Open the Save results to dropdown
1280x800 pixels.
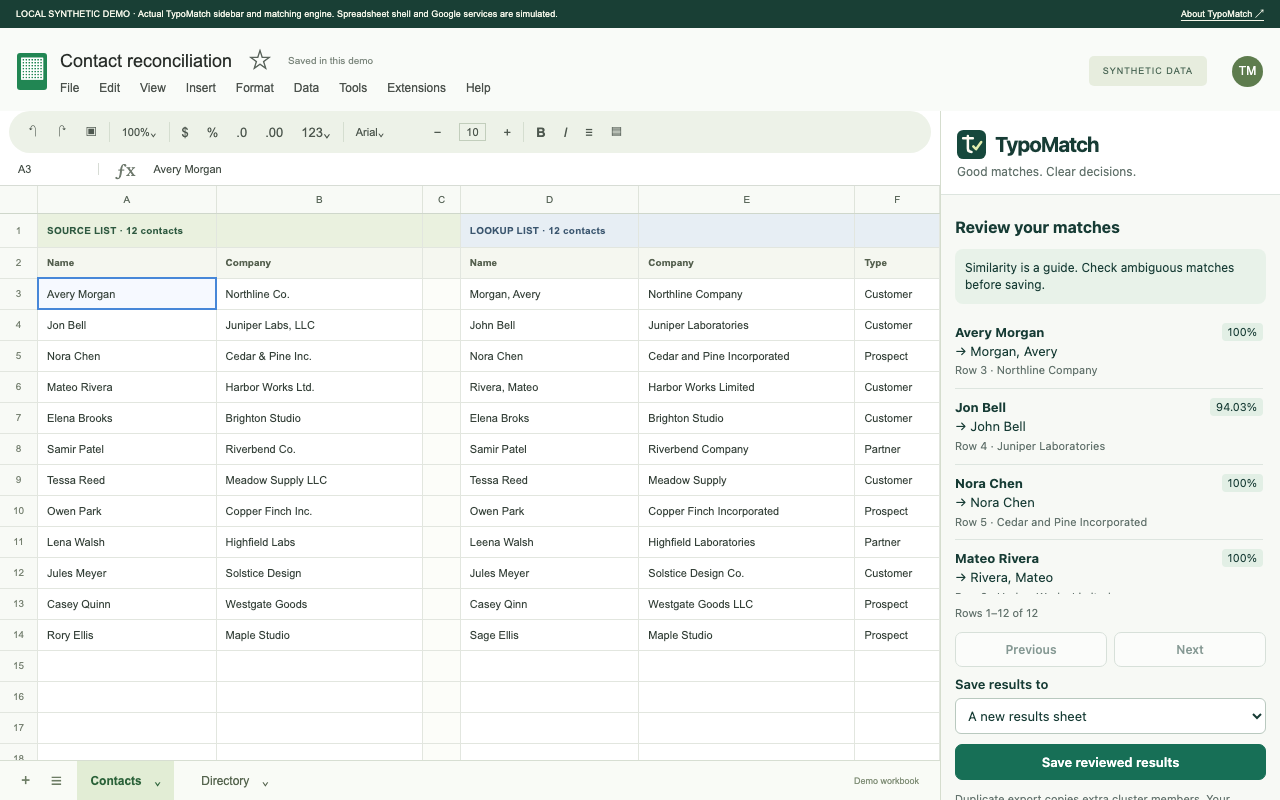tap(1110, 716)
